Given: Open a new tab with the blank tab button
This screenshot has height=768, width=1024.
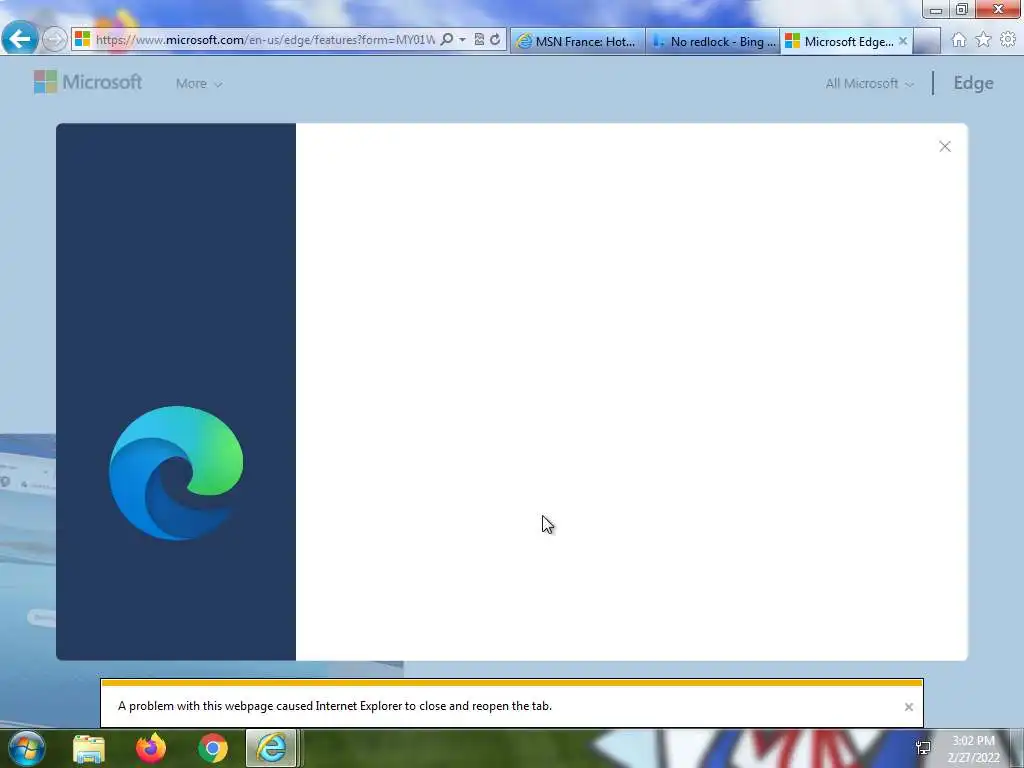Looking at the screenshot, I should (x=927, y=41).
